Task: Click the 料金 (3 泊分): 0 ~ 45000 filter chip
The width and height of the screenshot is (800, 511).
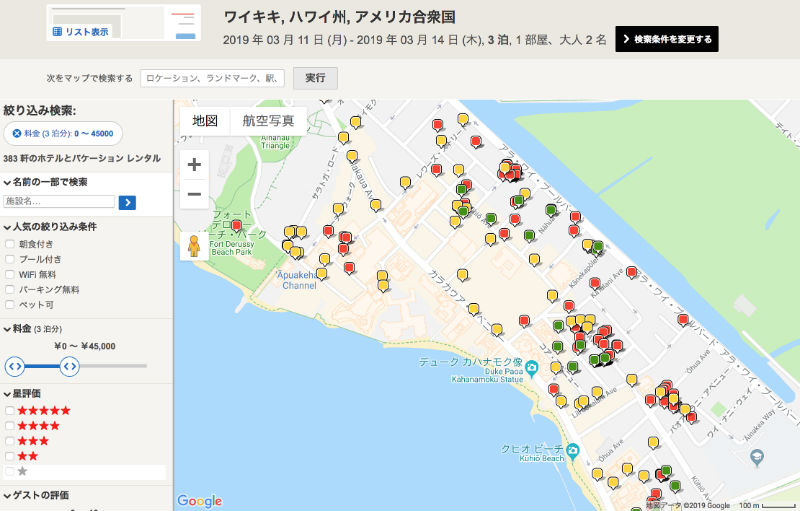Action: click(63, 134)
